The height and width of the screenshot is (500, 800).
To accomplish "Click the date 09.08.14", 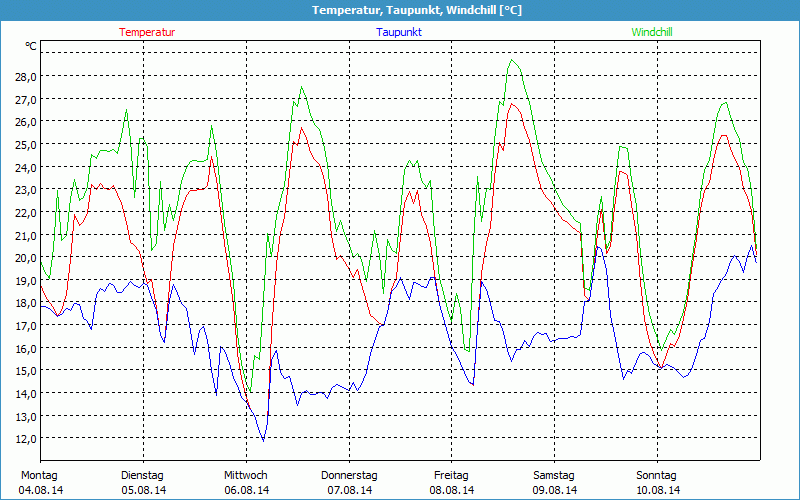I will tap(555, 490).
